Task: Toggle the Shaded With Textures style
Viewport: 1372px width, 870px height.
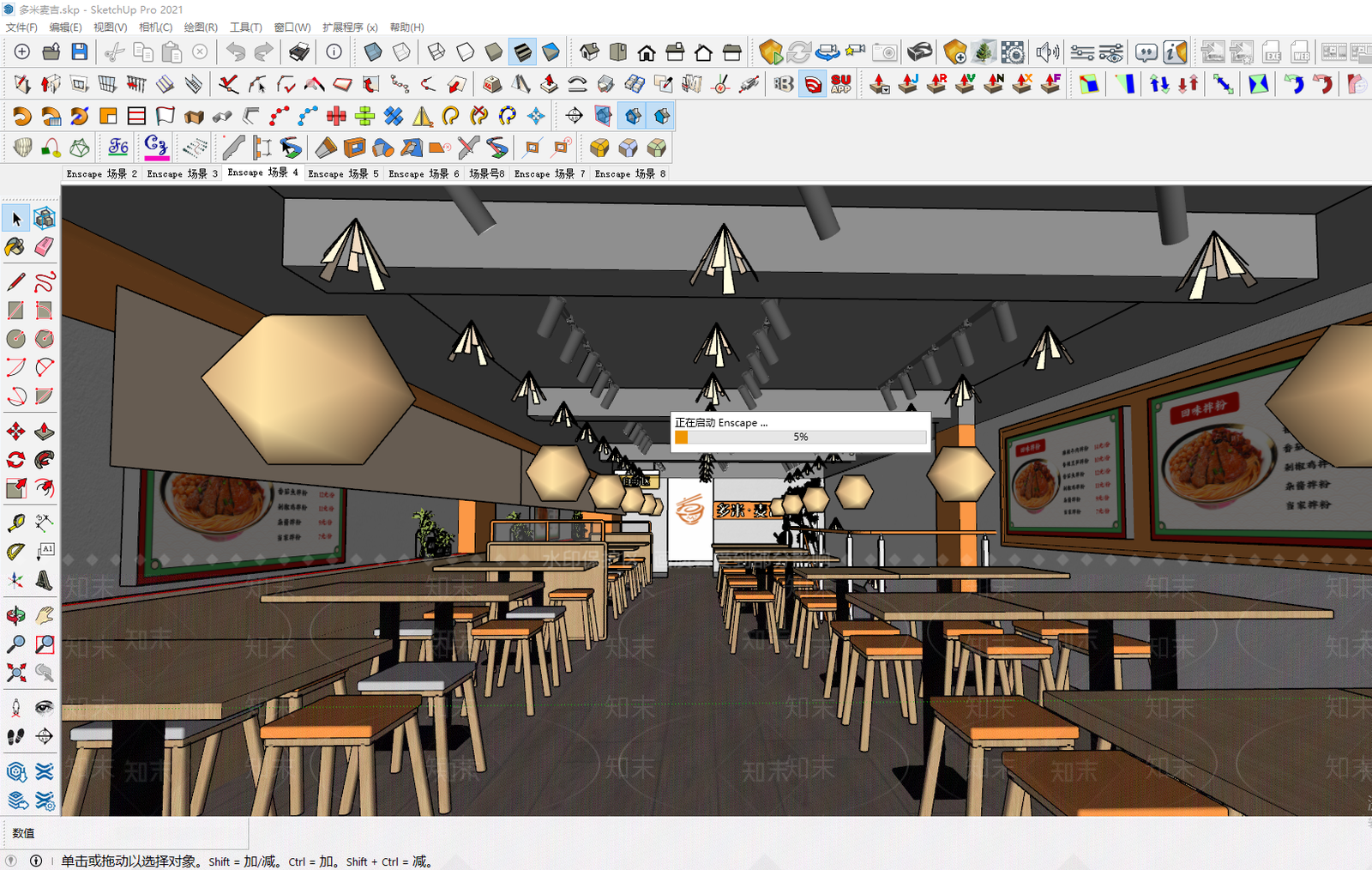Action: pos(522,52)
